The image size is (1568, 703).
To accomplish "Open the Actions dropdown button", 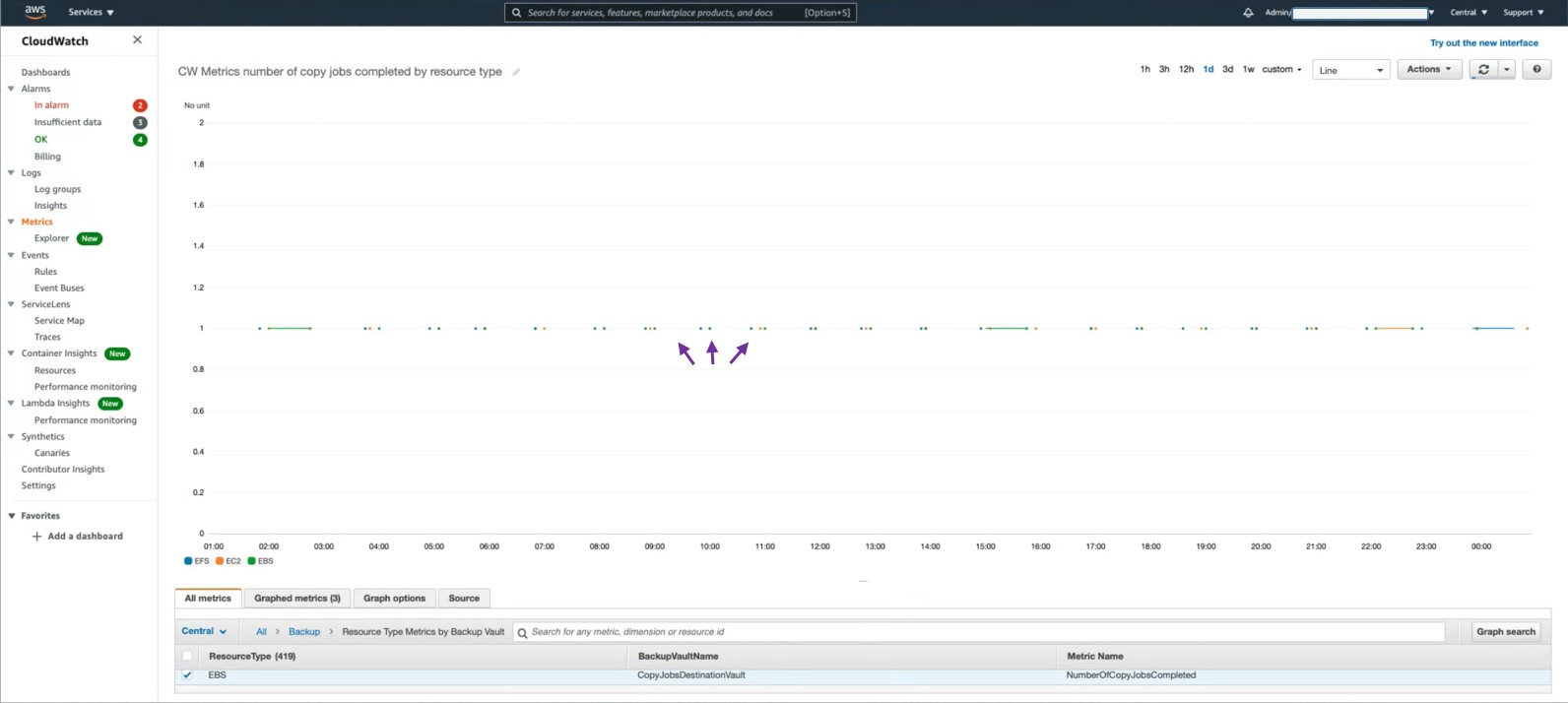I will click(x=1429, y=69).
